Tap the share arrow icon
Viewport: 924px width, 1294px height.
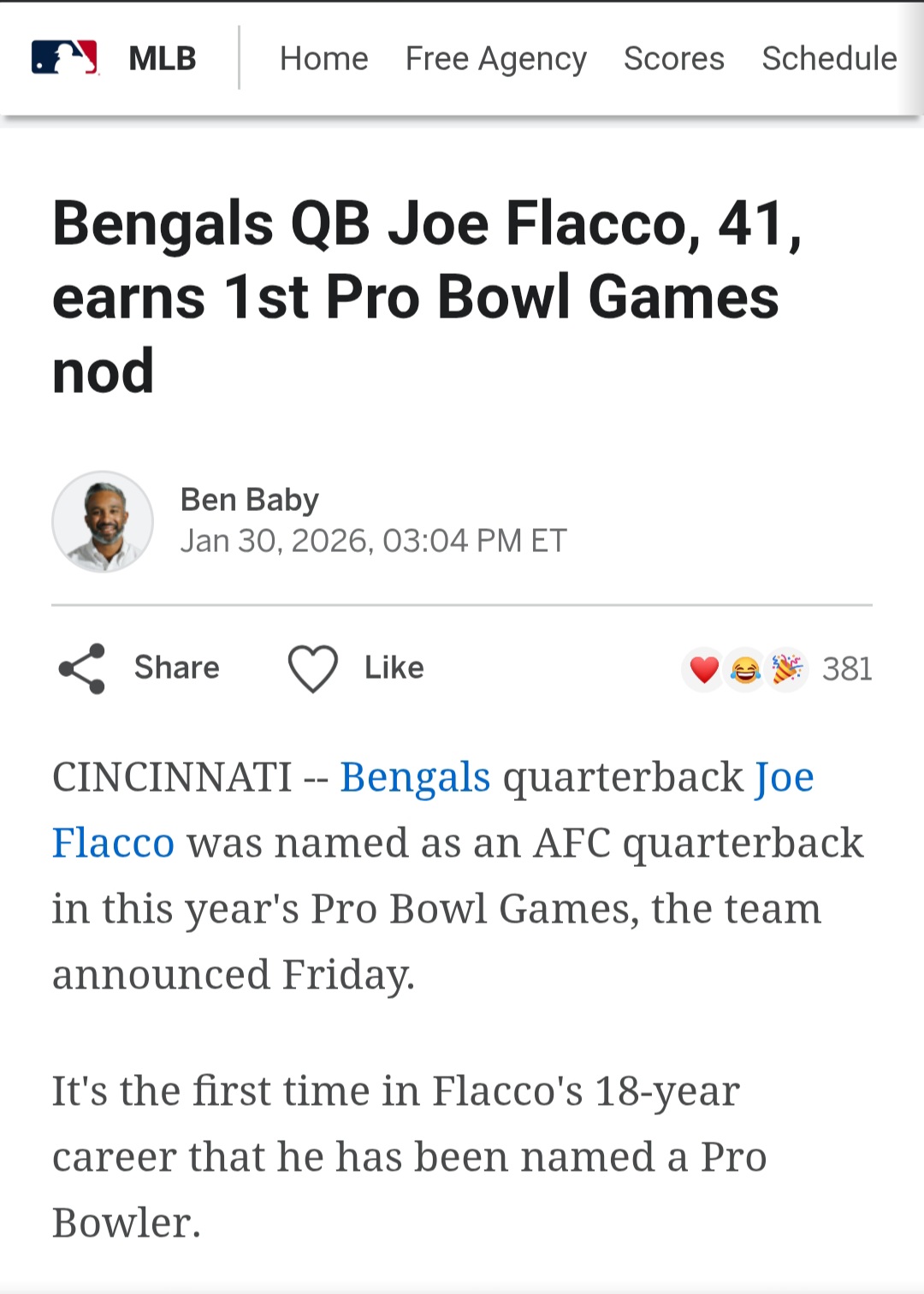click(81, 668)
